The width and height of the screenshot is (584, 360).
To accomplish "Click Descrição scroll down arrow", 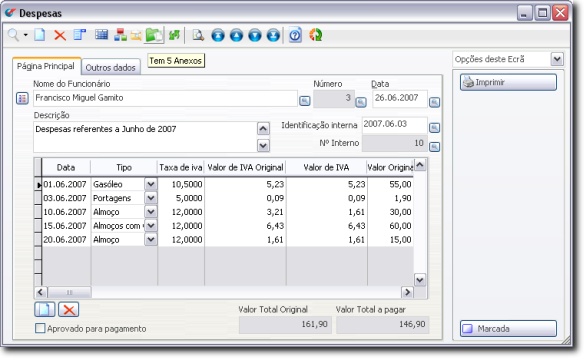I will tap(263, 145).
